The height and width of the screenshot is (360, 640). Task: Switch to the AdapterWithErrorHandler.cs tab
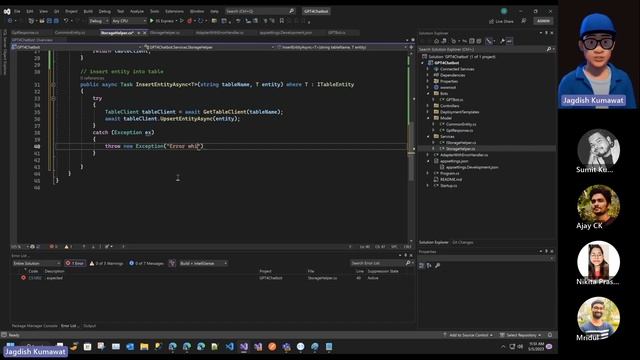point(220,33)
